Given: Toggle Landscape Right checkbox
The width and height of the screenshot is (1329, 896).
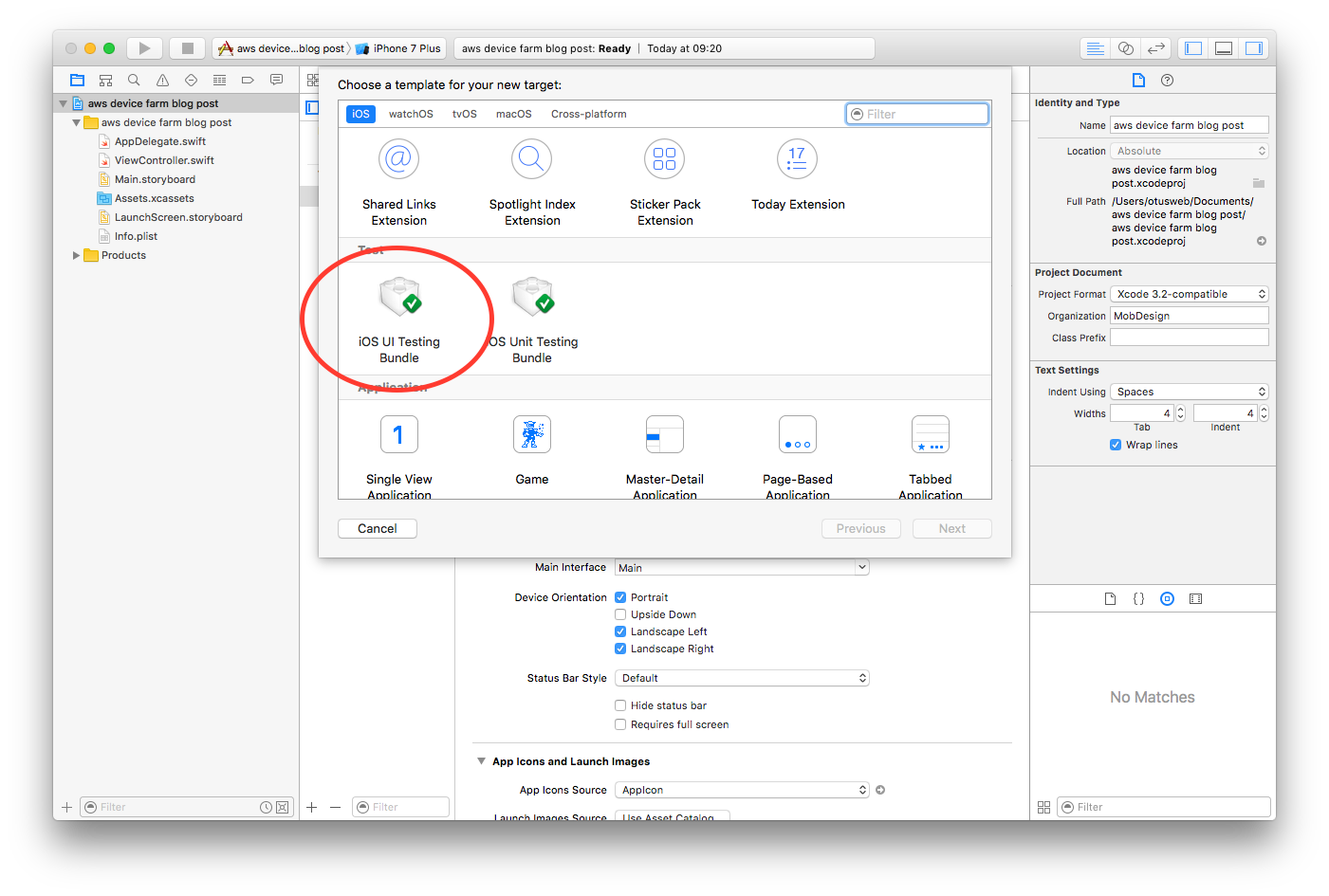Looking at the screenshot, I should tap(620, 649).
